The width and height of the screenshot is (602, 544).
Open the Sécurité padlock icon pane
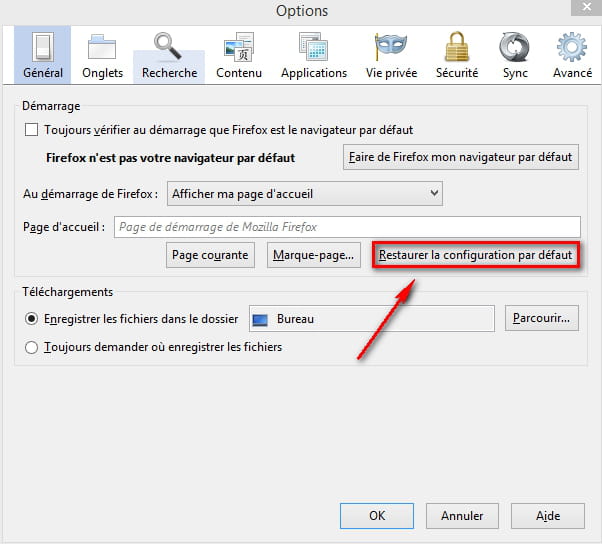pos(457,55)
